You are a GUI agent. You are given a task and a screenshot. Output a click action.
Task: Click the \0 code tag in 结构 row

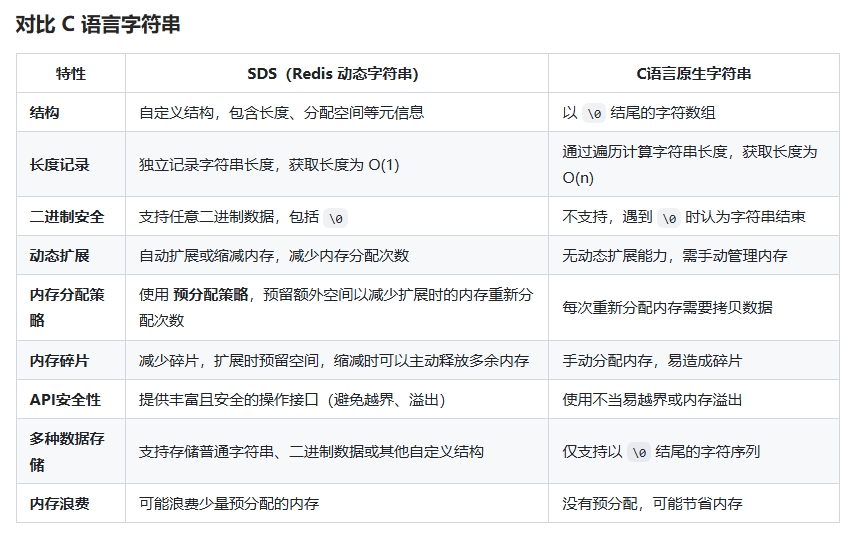click(594, 114)
